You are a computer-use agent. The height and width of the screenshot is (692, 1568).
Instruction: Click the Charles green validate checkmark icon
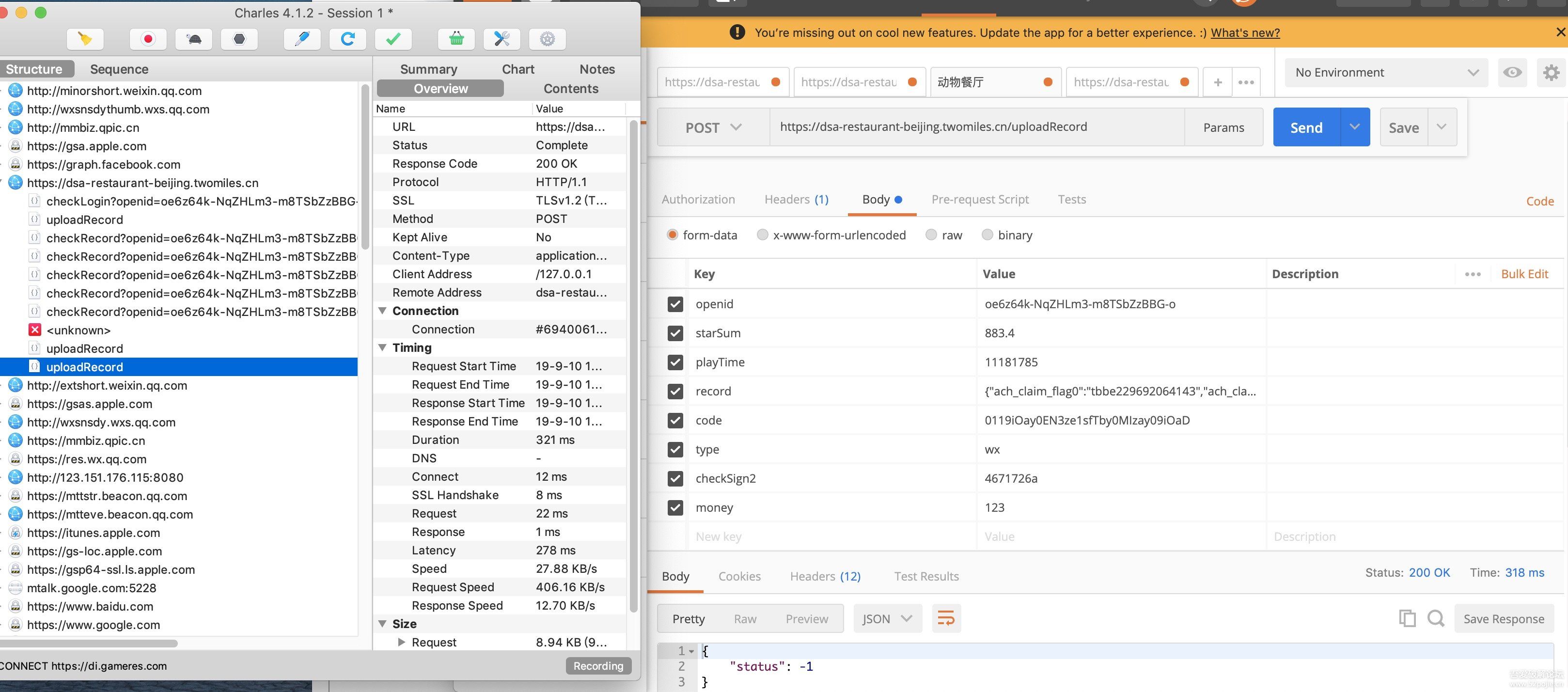[x=393, y=40]
